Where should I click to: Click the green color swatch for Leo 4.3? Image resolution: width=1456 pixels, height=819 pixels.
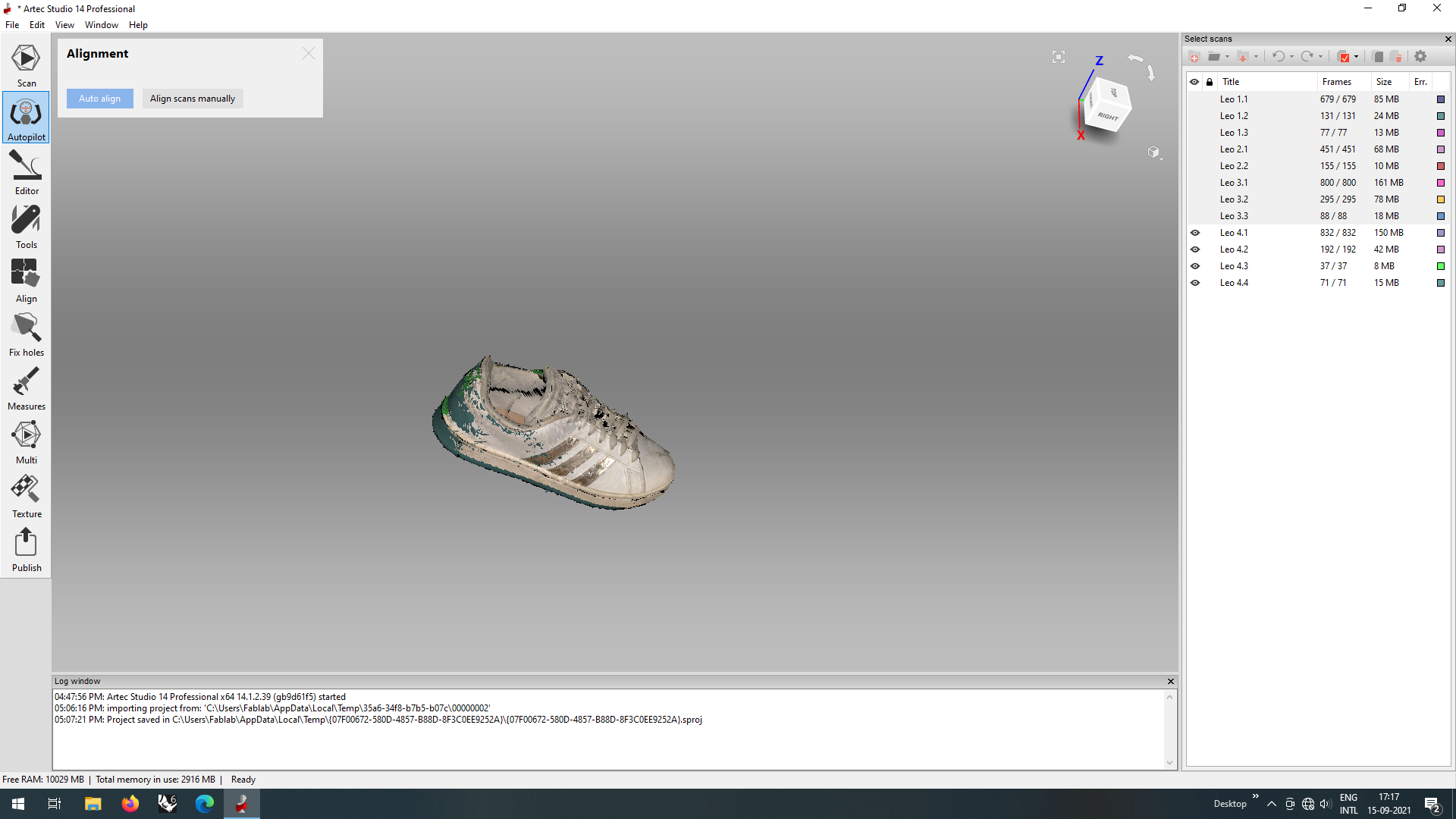click(x=1441, y=266)
